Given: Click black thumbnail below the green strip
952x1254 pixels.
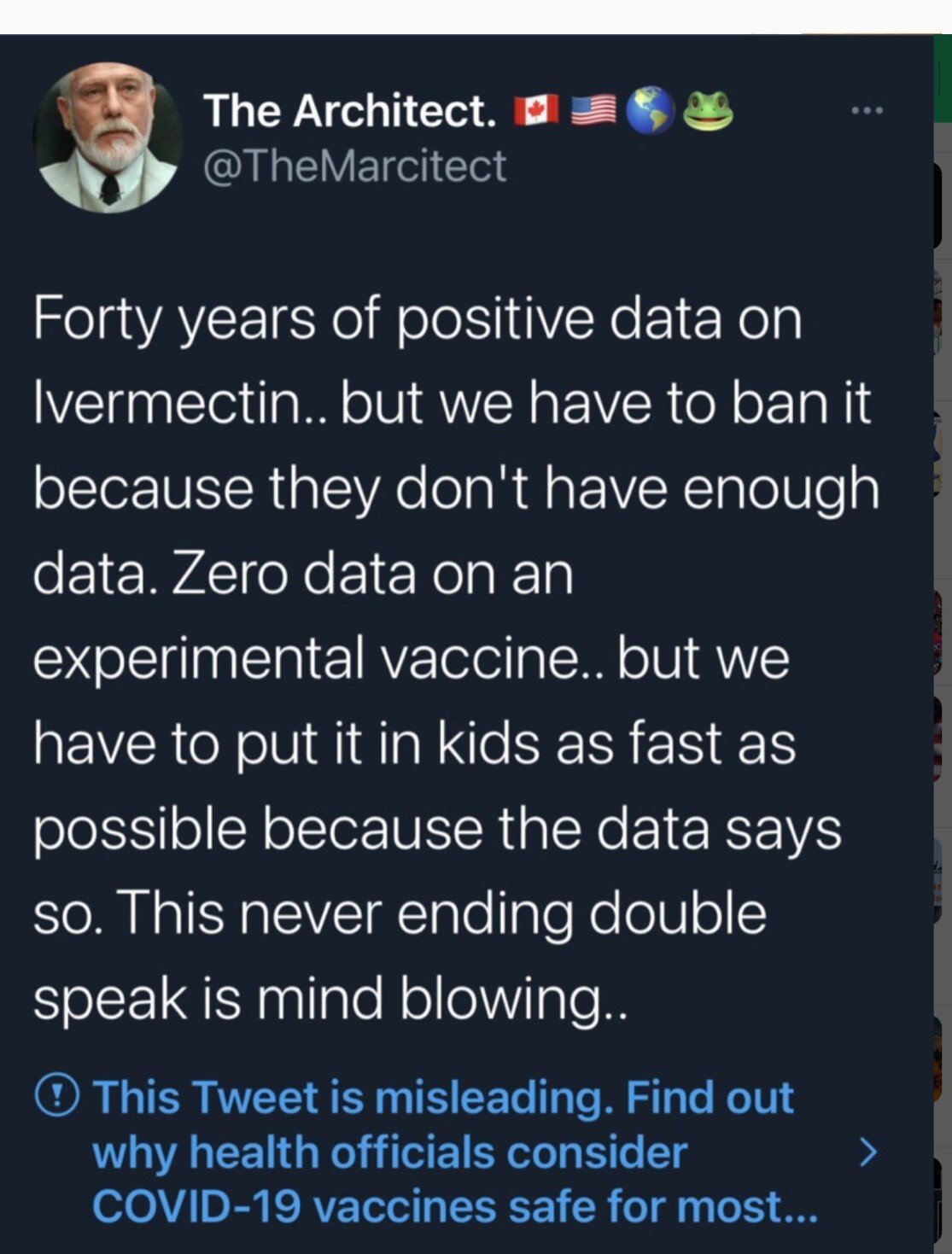Looking at the screenshot, I should (940, 205).
